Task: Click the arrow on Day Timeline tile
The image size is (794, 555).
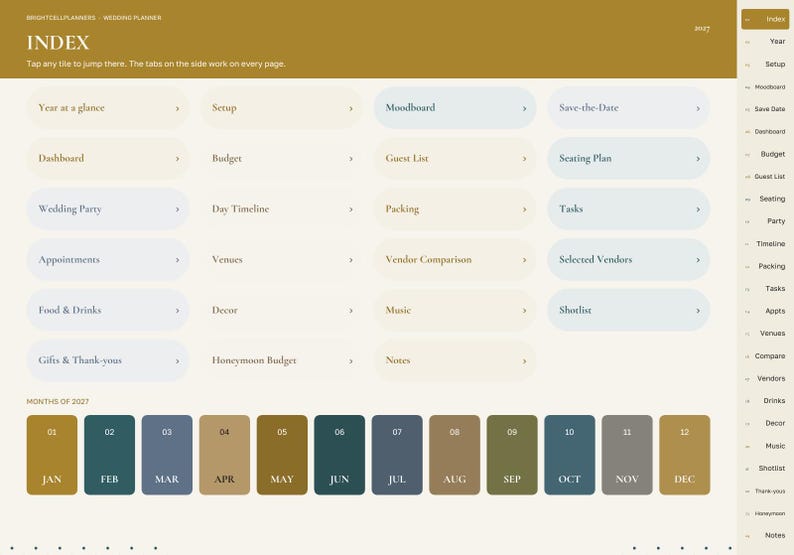Action: pos(351,210)
